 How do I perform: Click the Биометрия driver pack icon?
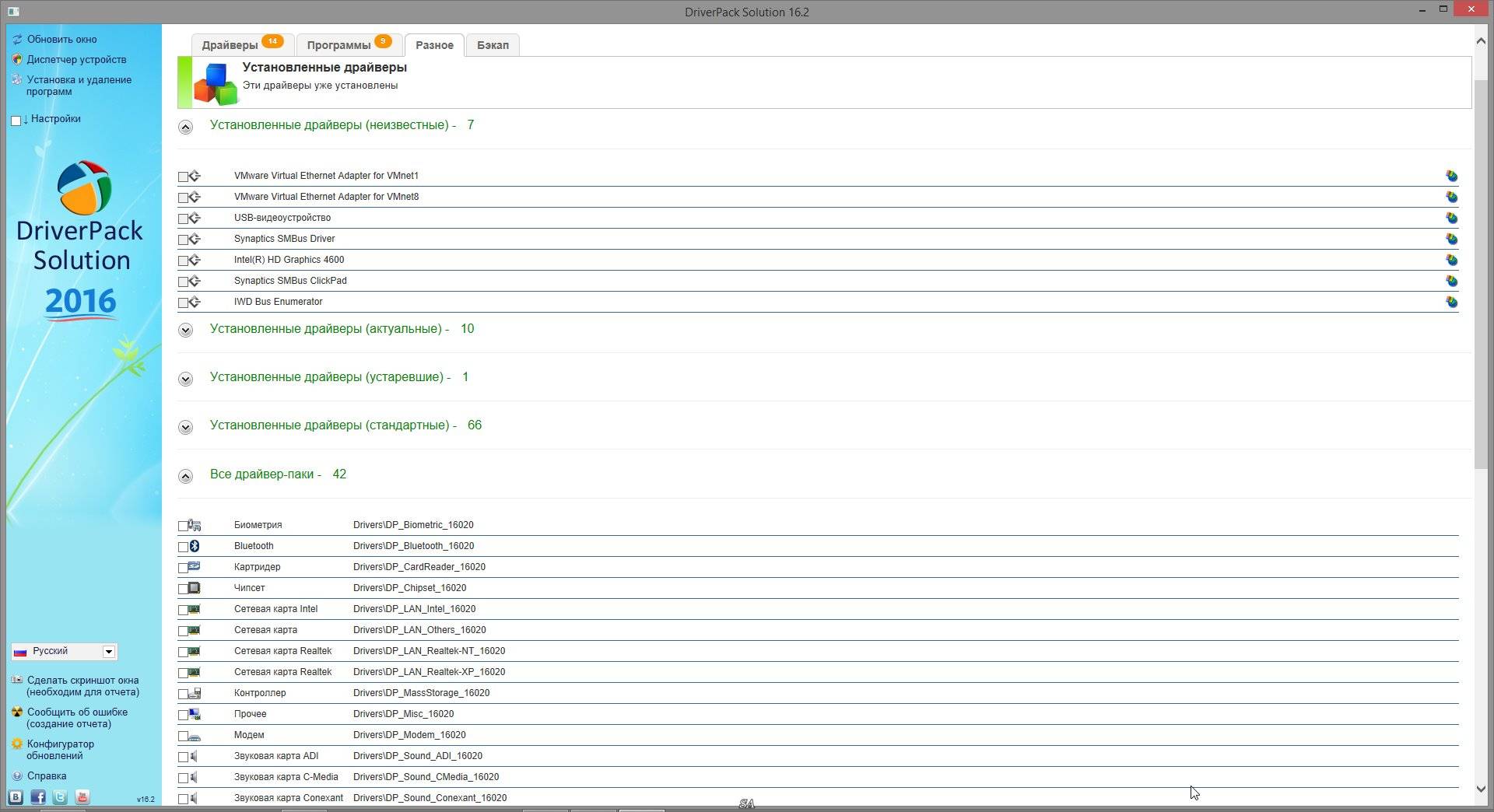pyautogui.click(x=195, y=525)
